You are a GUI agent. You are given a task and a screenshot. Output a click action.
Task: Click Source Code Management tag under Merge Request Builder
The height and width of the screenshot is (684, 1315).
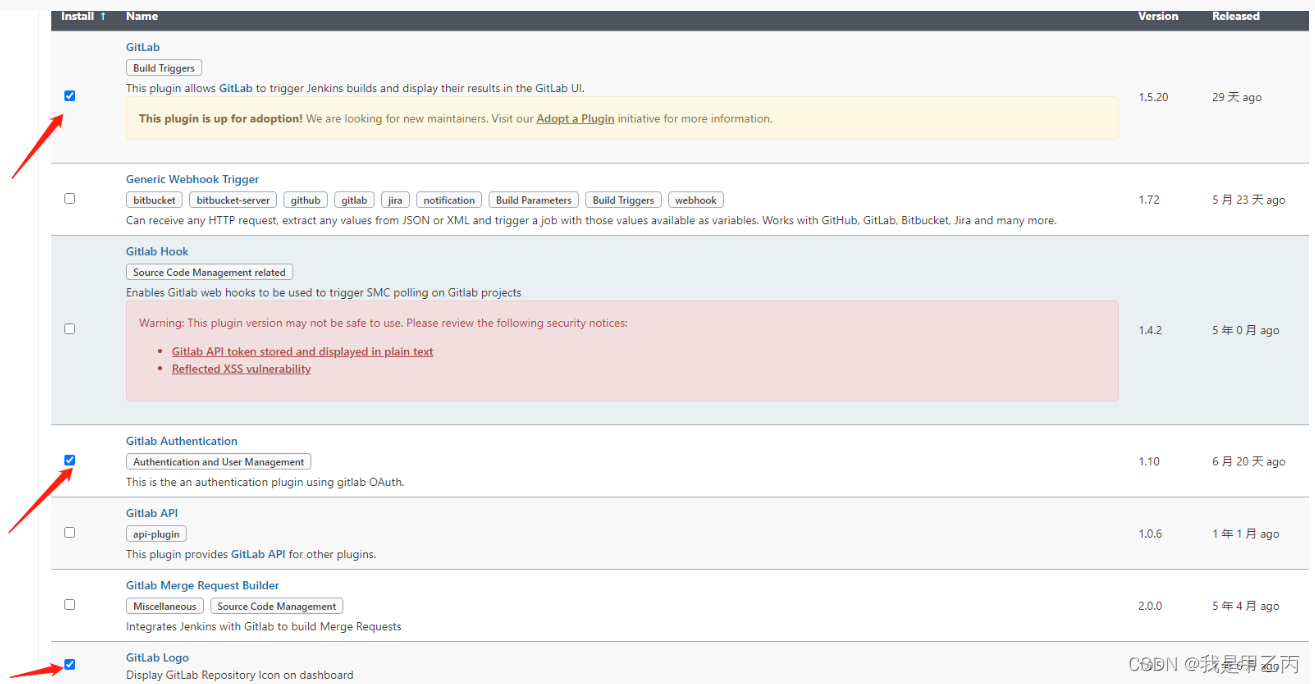[x=277, y=606]
